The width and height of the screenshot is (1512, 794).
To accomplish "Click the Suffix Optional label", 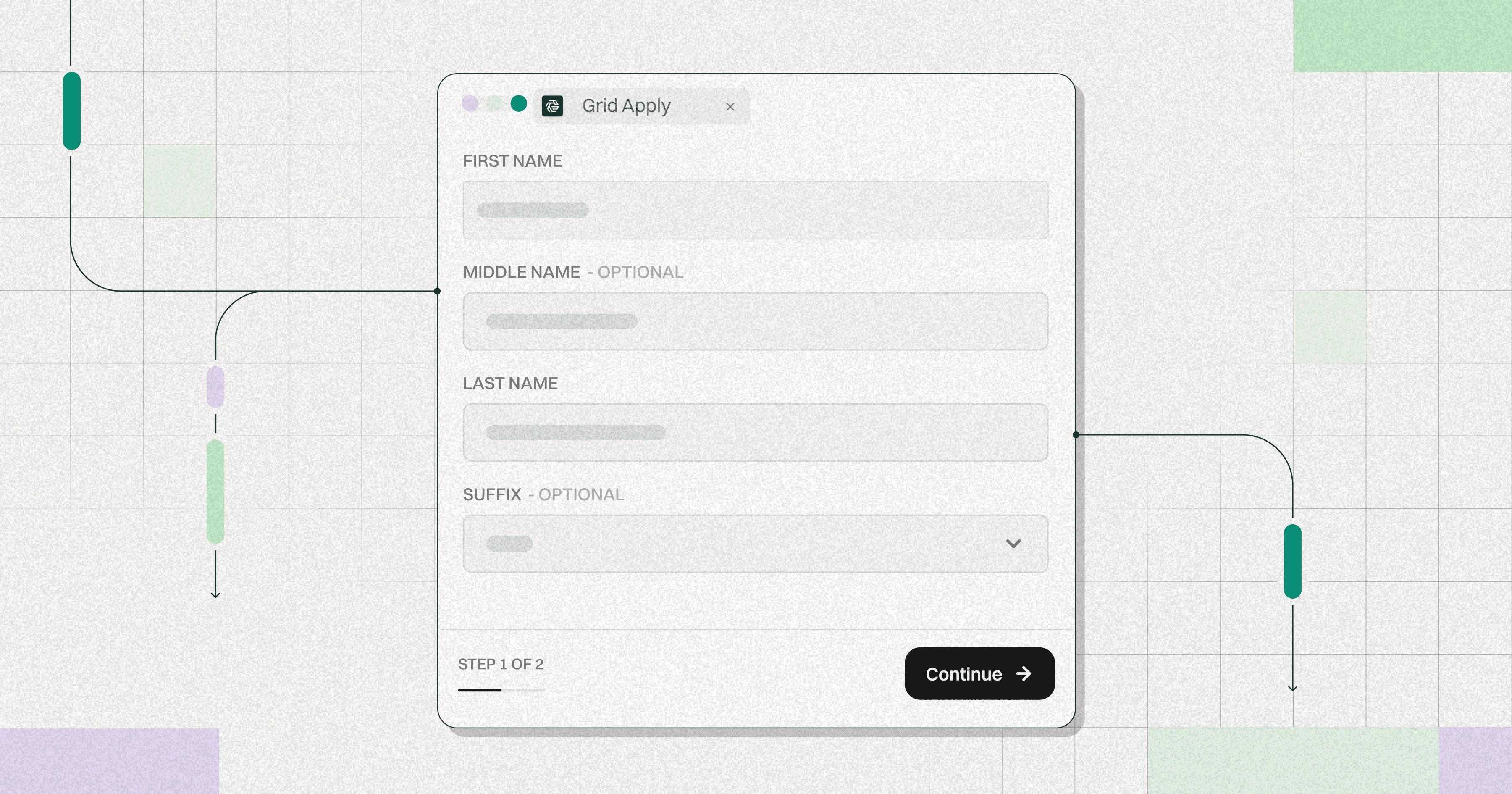I will tap(543, 494).
